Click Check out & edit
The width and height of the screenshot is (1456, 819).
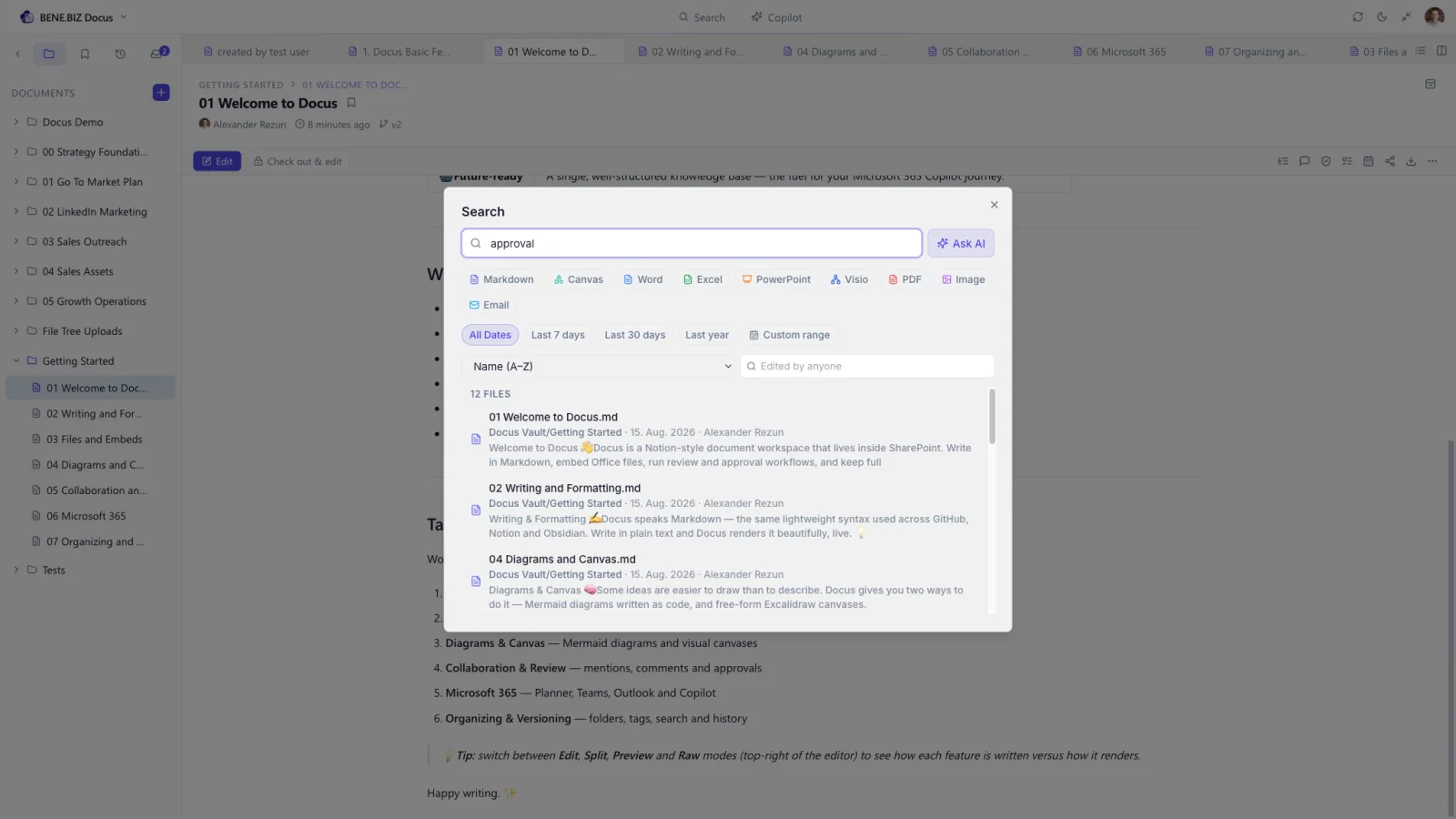298,161
